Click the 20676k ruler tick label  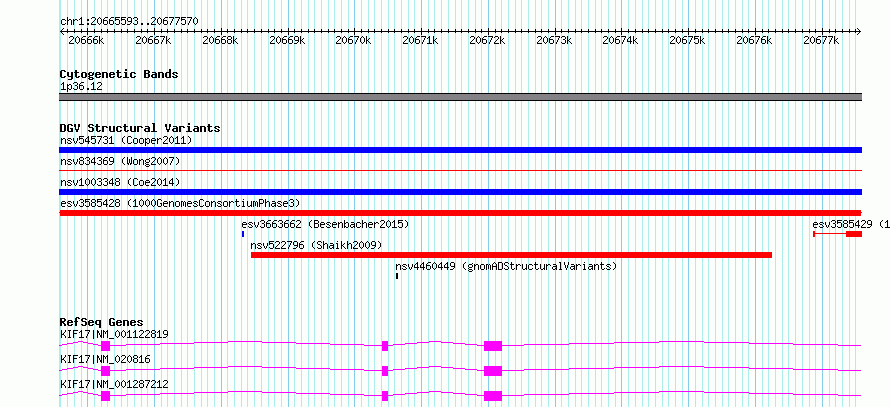(755, 40)
